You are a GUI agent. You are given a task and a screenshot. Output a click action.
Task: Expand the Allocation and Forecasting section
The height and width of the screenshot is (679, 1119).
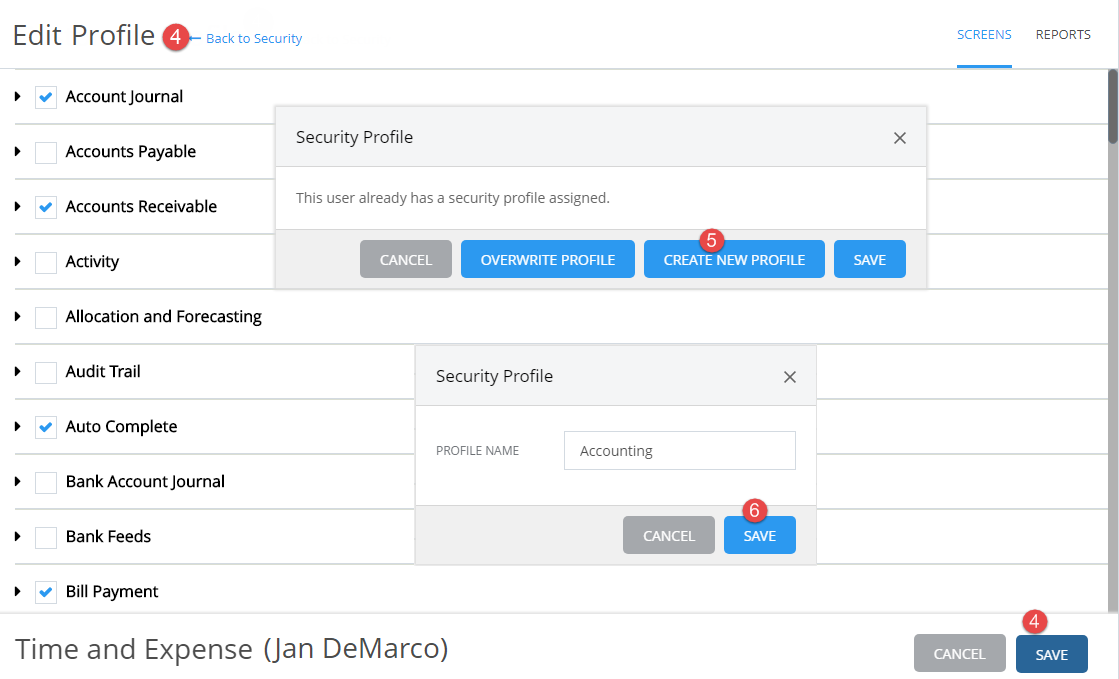15,317
